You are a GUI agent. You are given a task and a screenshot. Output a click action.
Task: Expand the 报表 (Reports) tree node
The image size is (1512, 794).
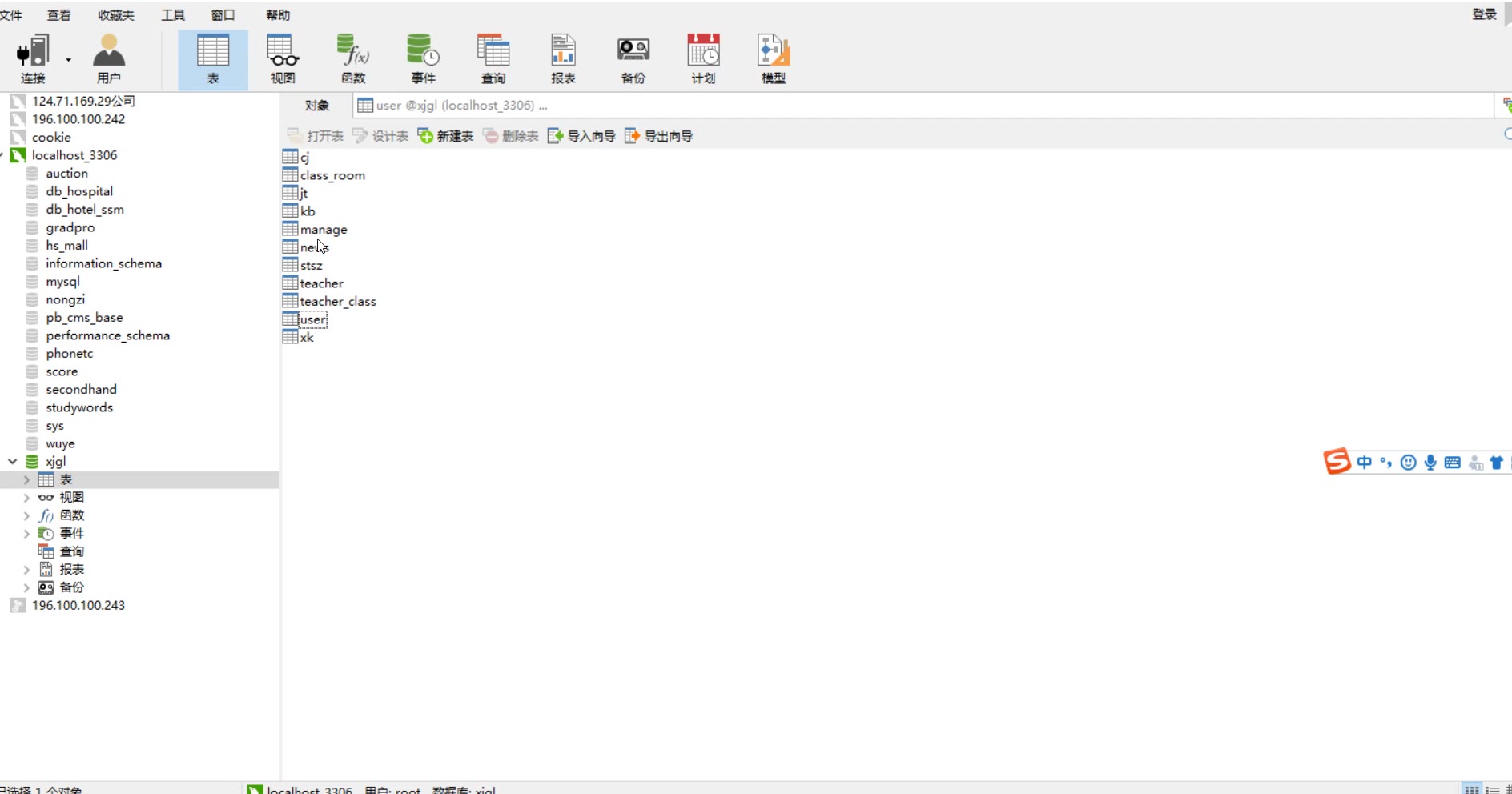click(x=26, y=569)
